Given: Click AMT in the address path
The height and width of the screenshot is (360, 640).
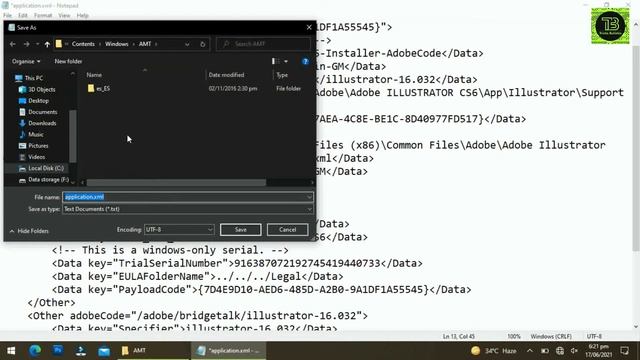Looking at the screenshot, I should 145,44.
